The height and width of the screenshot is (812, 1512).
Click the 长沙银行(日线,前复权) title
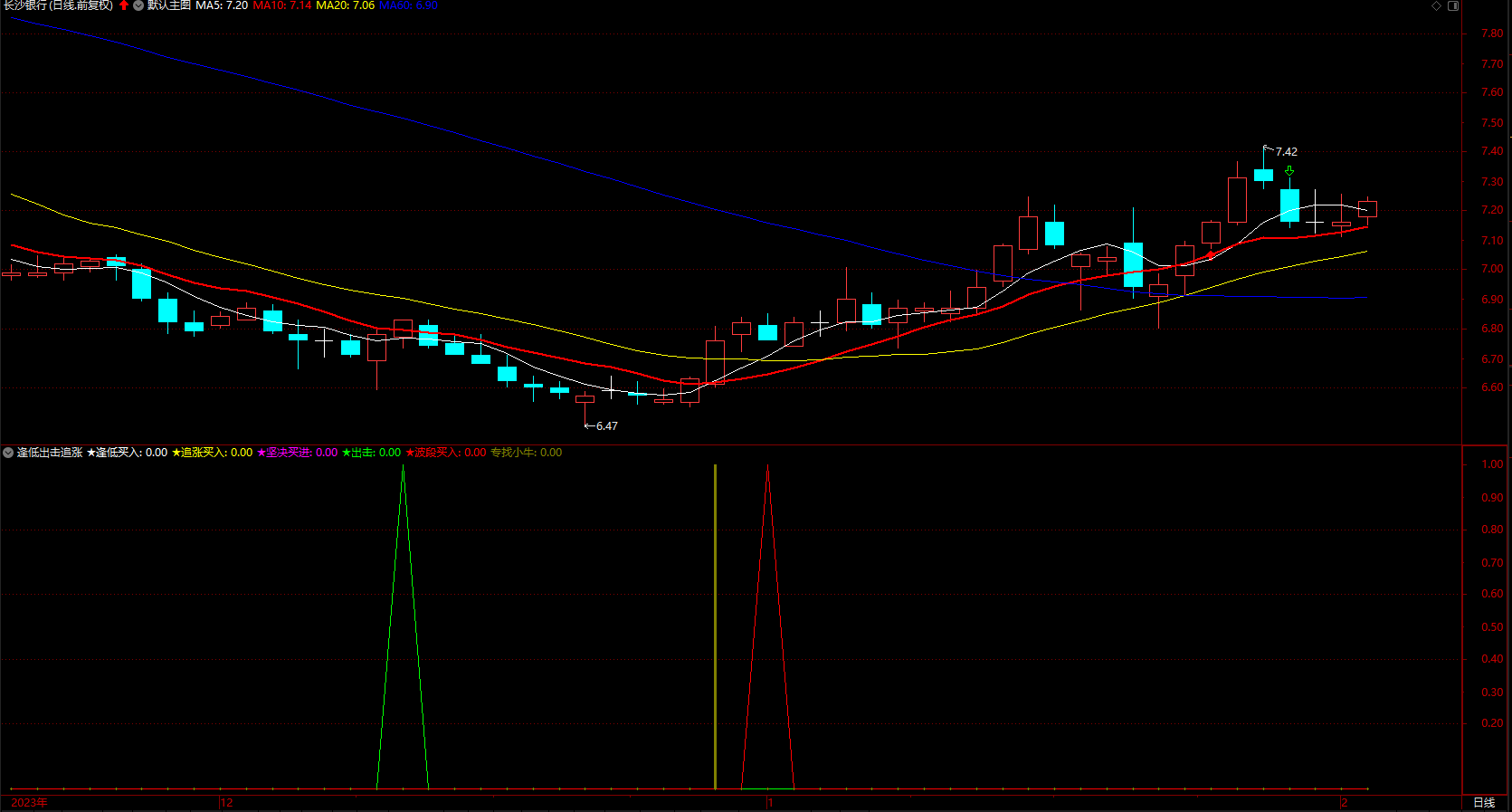pos(58,5)
